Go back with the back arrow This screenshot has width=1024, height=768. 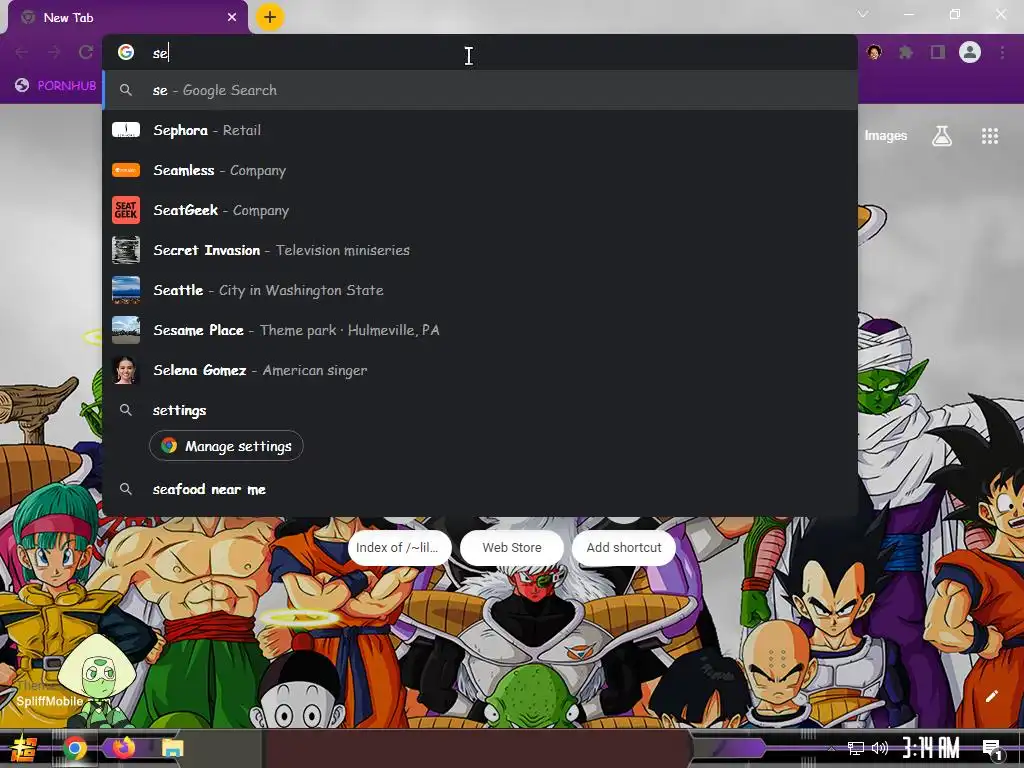pos(22,52)
